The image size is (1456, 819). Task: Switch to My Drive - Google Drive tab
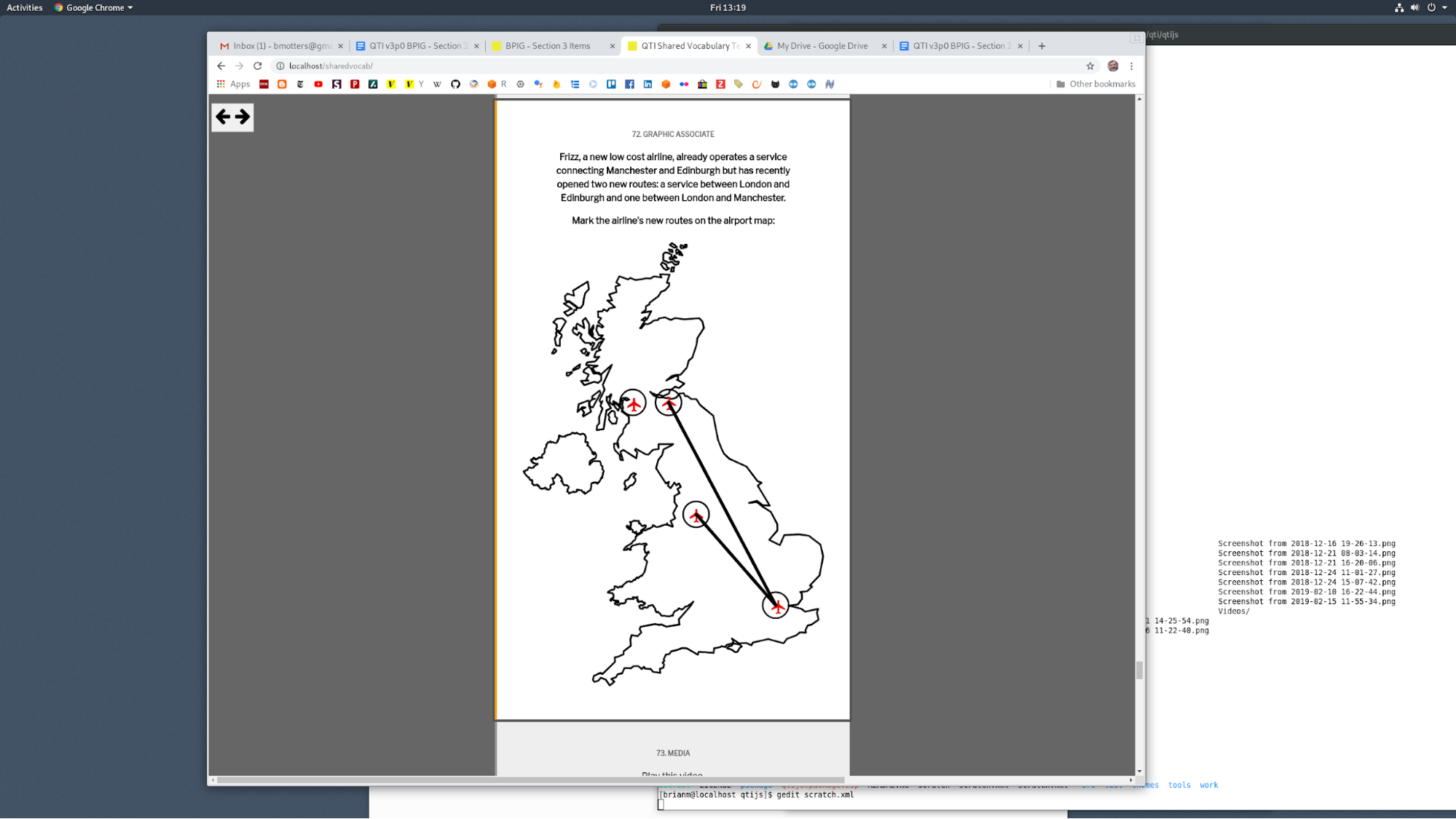coord(822,46)
